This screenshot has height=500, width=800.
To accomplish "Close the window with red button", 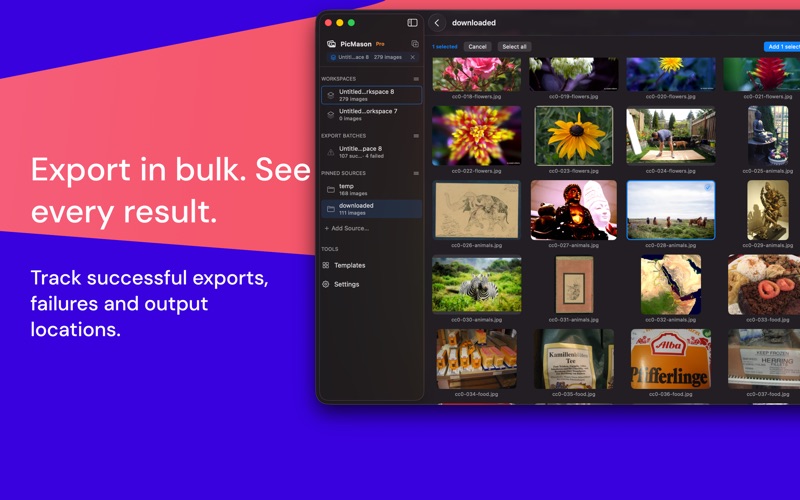I will [x=328, y=22].
